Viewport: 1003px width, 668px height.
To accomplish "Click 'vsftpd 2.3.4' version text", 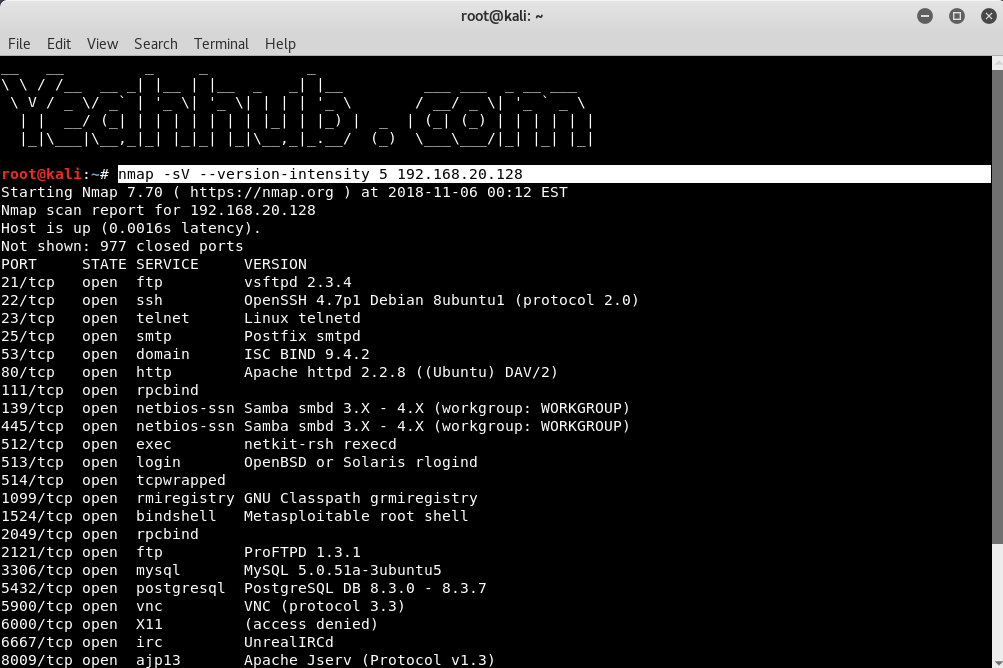I will pyautogui.click(x=297, y=282).
